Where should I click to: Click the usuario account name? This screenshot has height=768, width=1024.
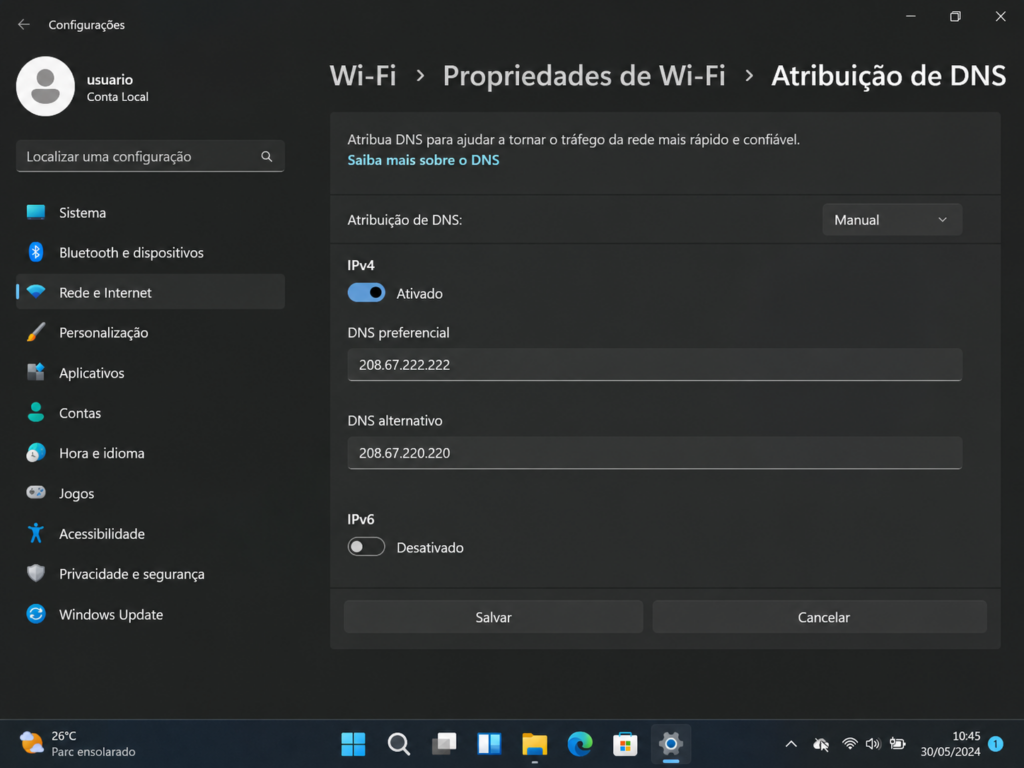tap(110, 80)
